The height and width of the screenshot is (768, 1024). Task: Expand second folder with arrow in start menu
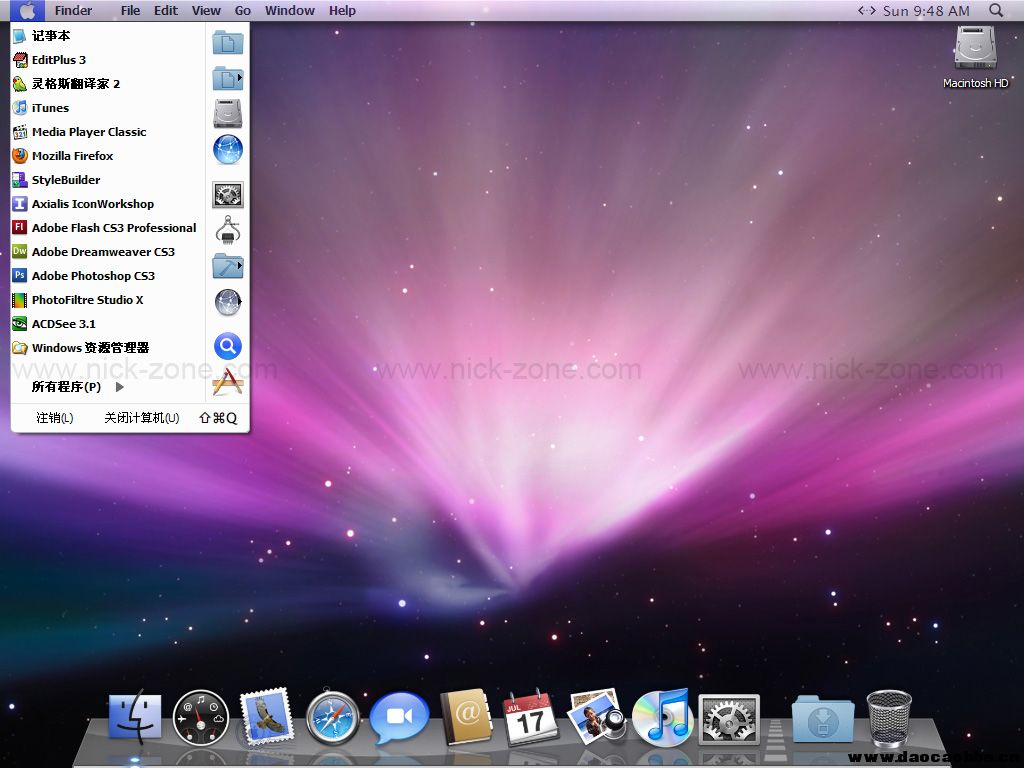pos(228,78)
